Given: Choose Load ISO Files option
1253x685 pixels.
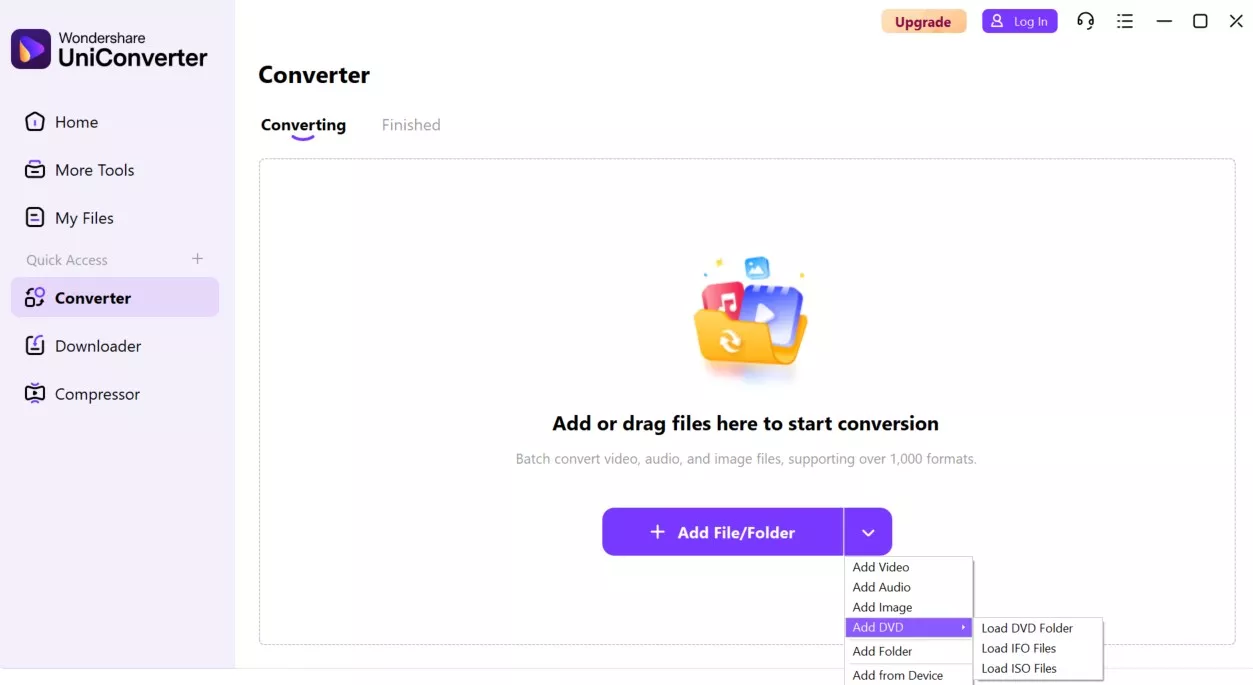Looking at the screenshot, I should click(1018, 668).
